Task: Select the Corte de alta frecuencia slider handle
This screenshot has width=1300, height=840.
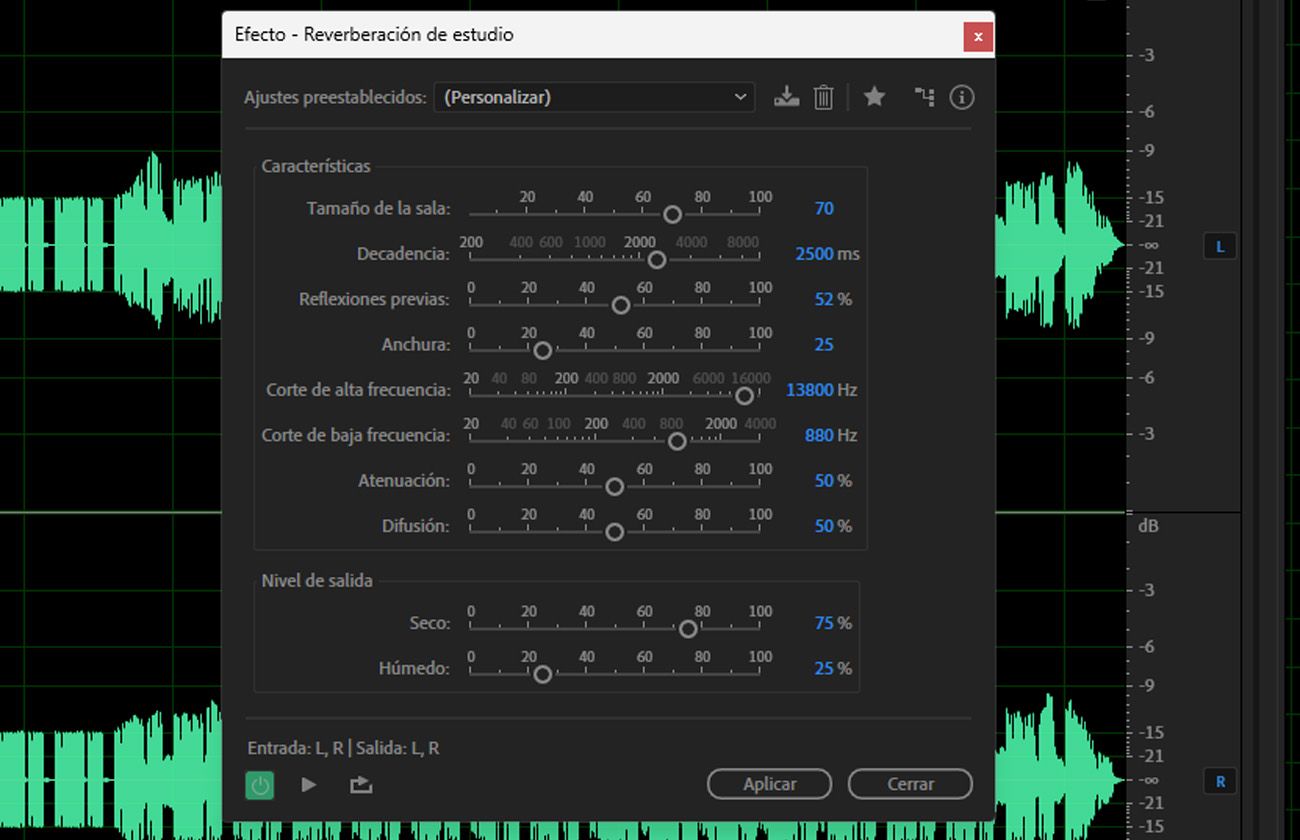Action: pyautogui.click(x=745, y=396)
